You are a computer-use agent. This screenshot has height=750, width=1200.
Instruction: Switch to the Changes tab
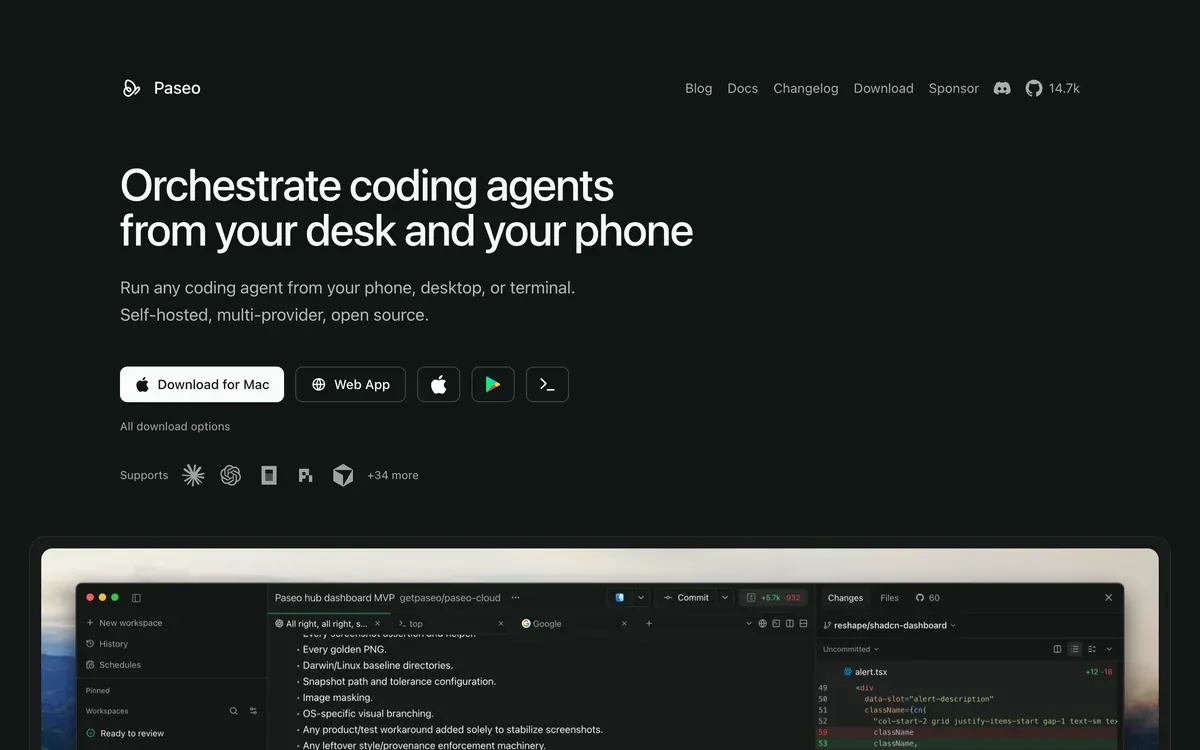coord(845,598)
